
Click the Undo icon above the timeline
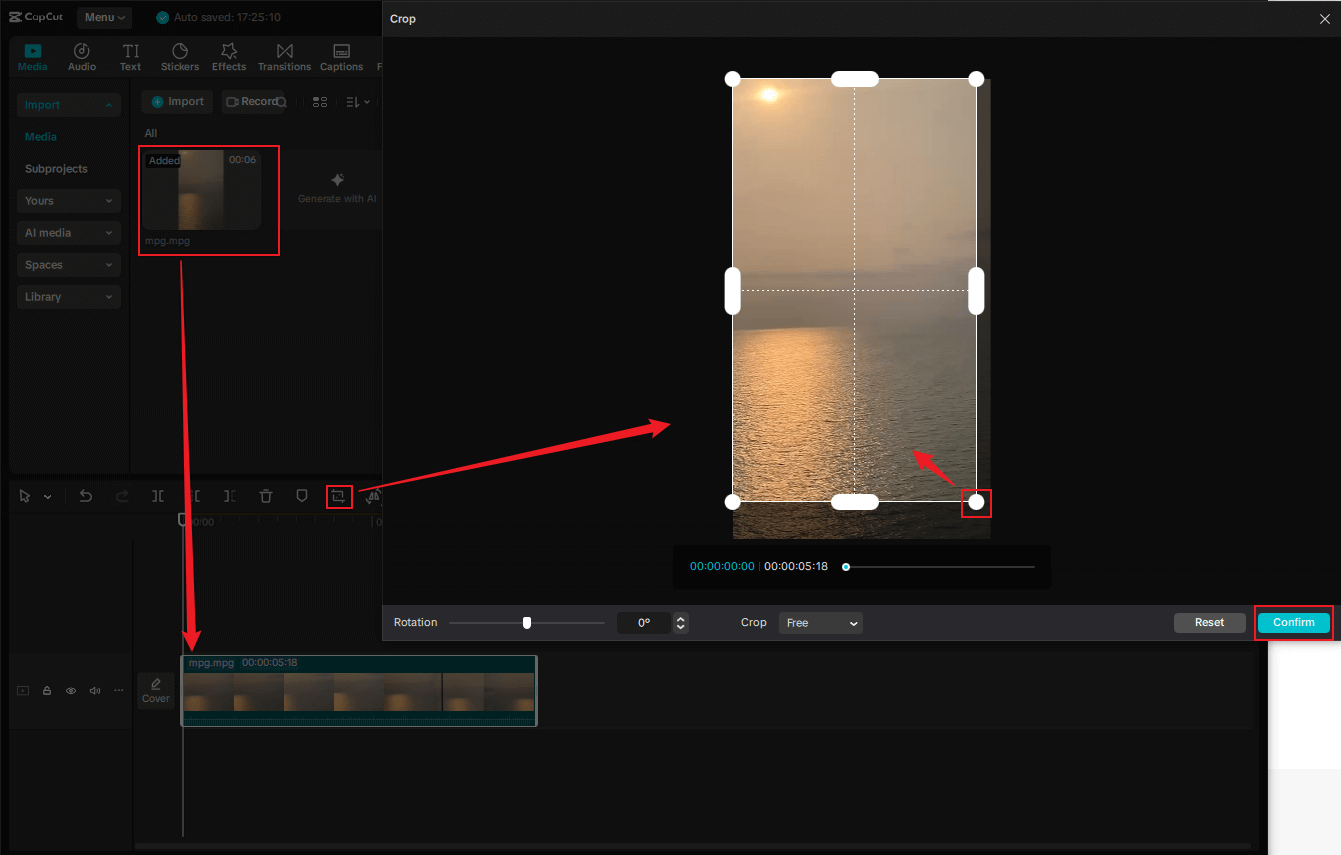pyautogui.click(x=85, y=496)
